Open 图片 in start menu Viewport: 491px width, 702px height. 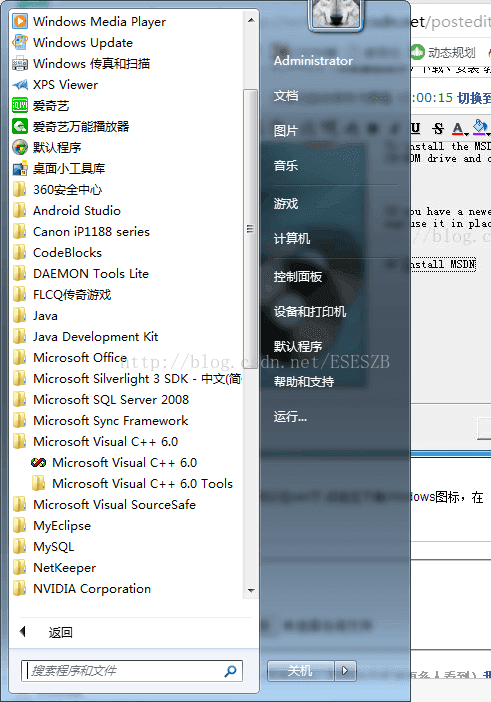(286, 131)
